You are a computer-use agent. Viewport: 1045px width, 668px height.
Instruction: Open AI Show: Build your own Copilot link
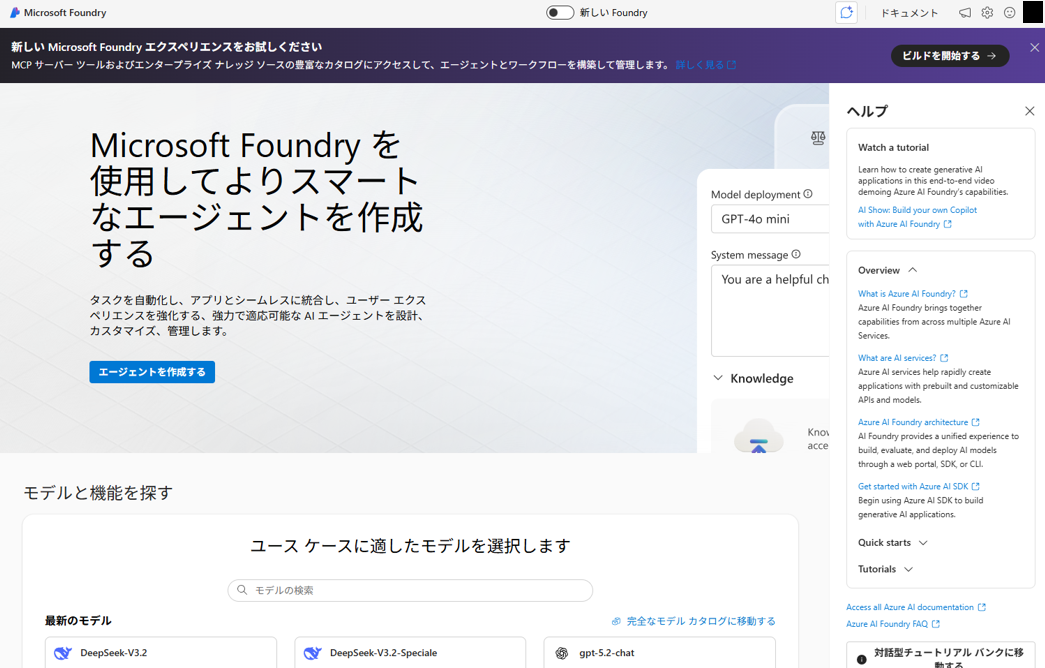[917, 217]
